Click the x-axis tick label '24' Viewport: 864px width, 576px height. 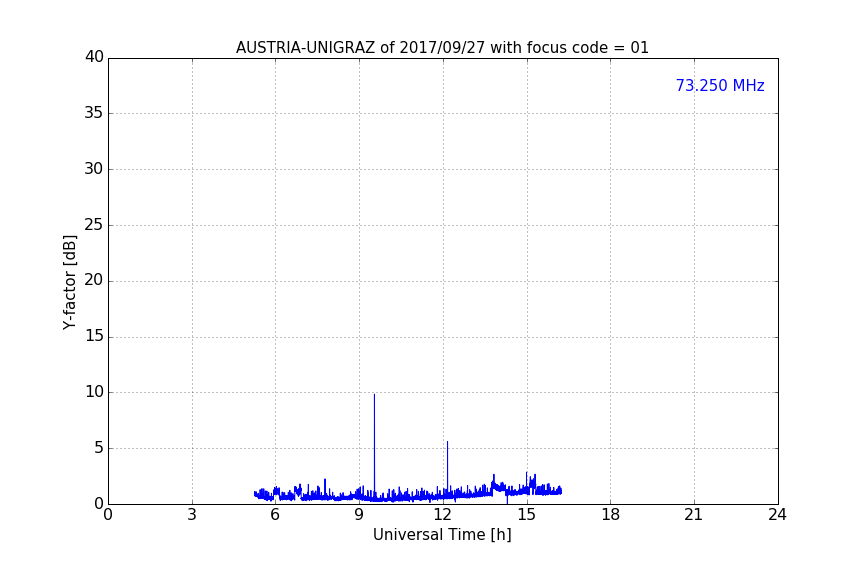point(777,515)
